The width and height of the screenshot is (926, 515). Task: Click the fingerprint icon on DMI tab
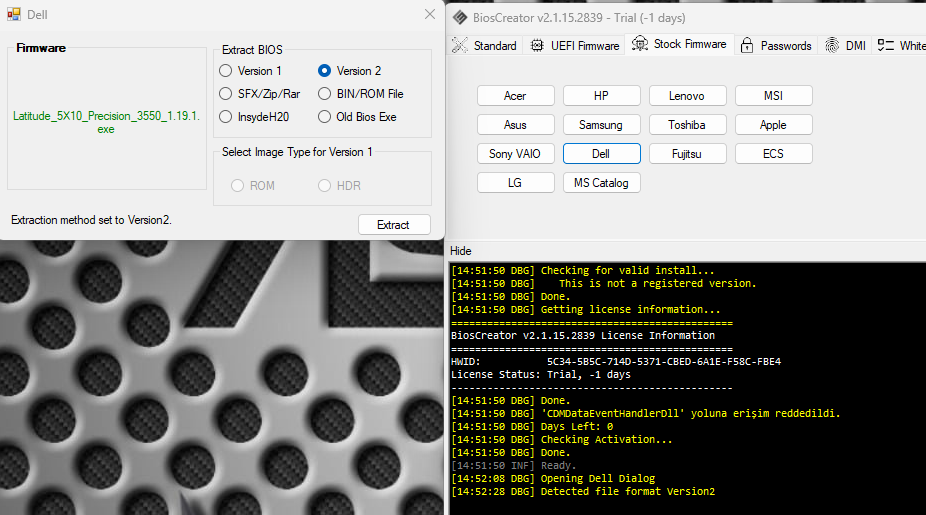coord(832,45)
